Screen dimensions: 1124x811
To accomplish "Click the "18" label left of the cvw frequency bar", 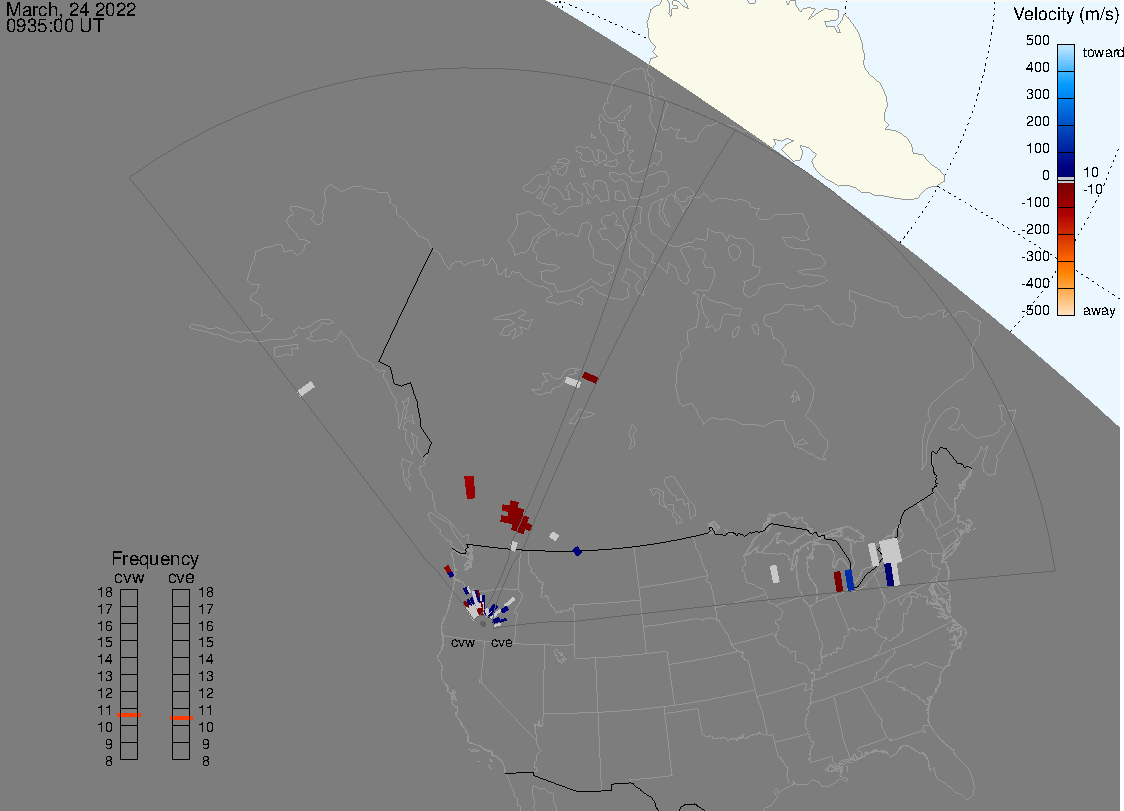I will coord(105,592).
